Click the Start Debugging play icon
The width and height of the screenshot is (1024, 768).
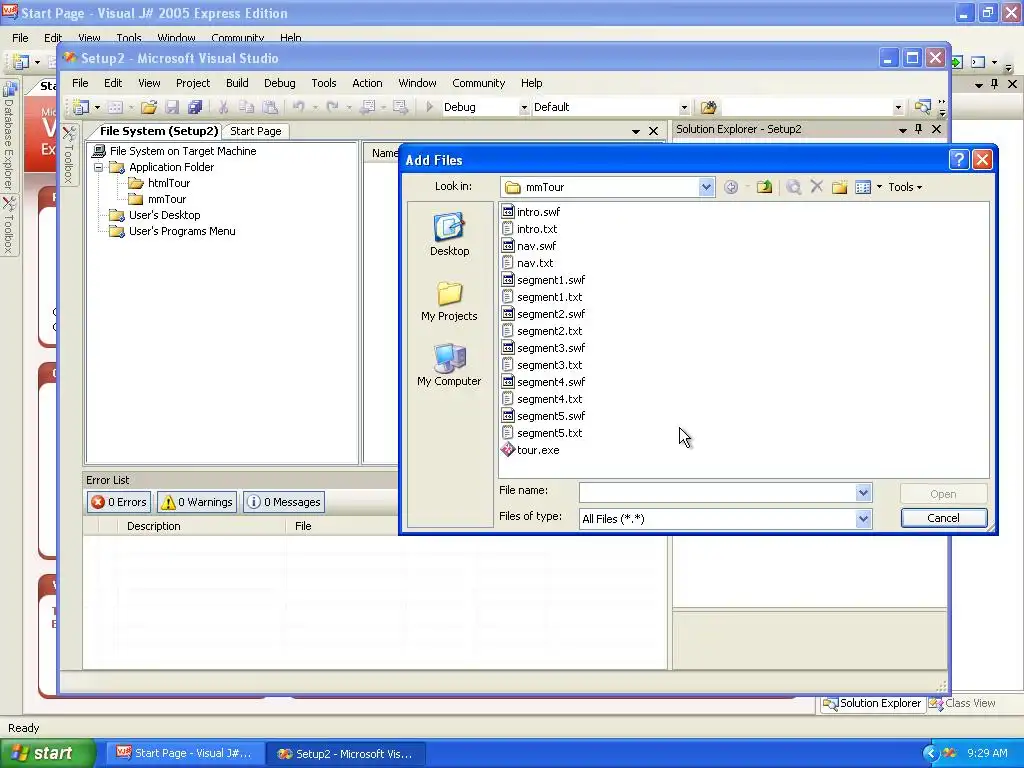429,106
